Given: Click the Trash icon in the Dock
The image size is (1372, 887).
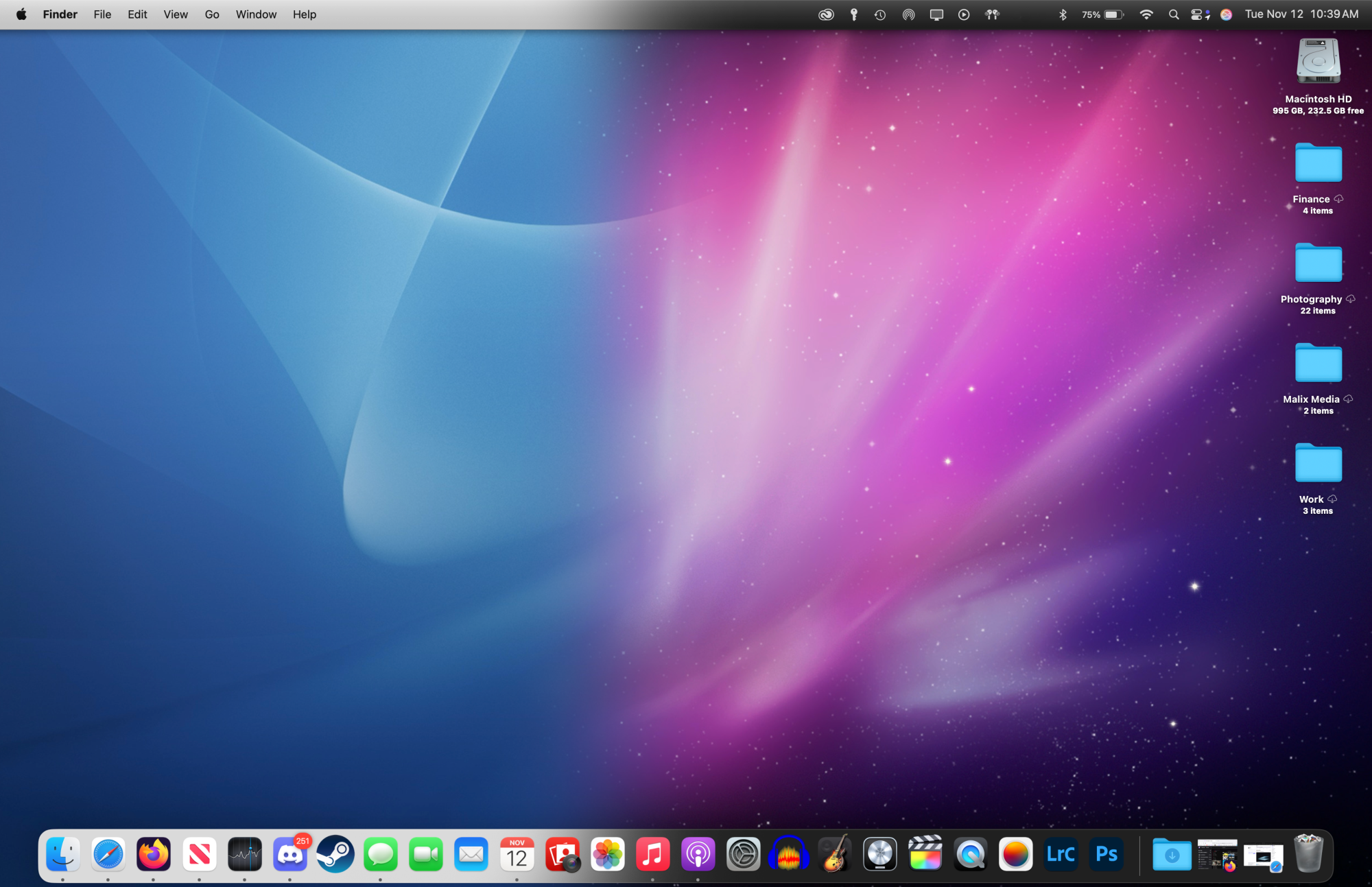Looking at the screenshot, I should click(x=1310, y=854).
